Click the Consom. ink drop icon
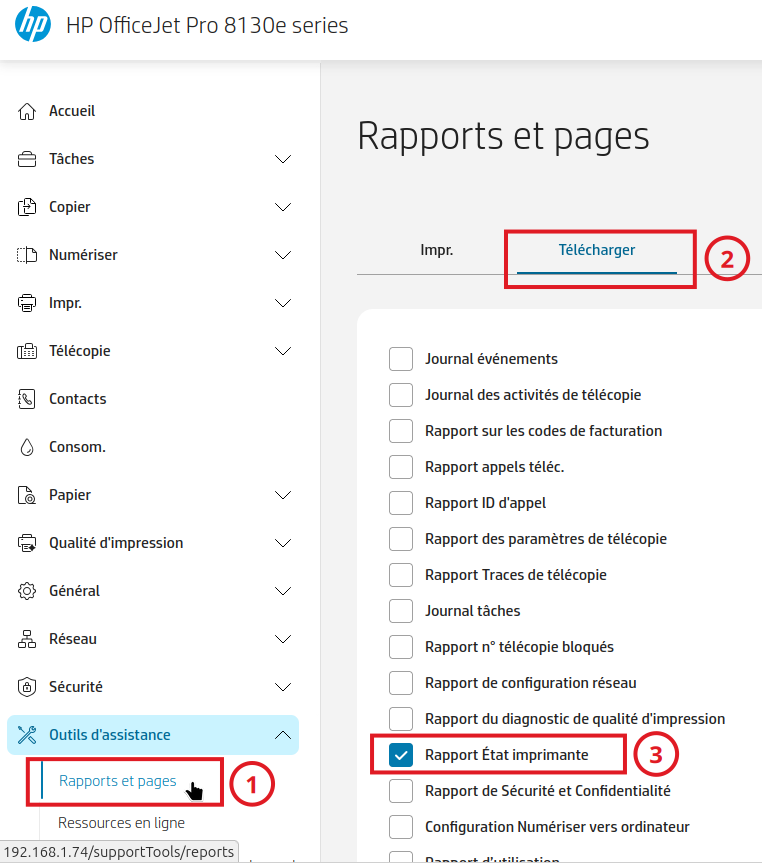 point(28,447)
